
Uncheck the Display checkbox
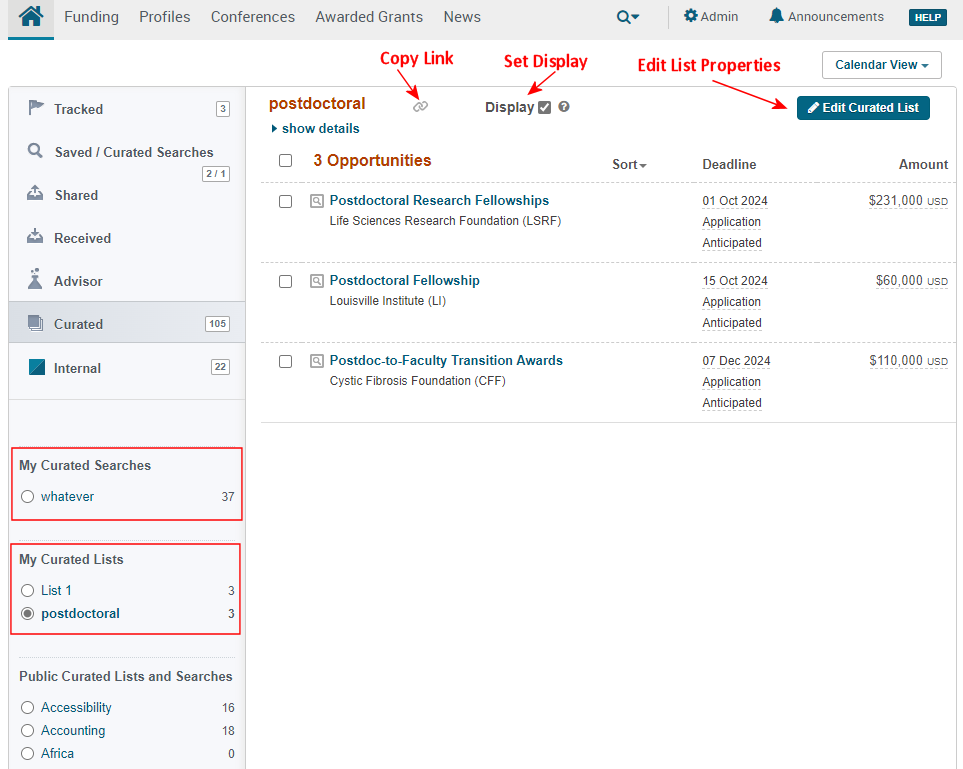tap(544, 107)
